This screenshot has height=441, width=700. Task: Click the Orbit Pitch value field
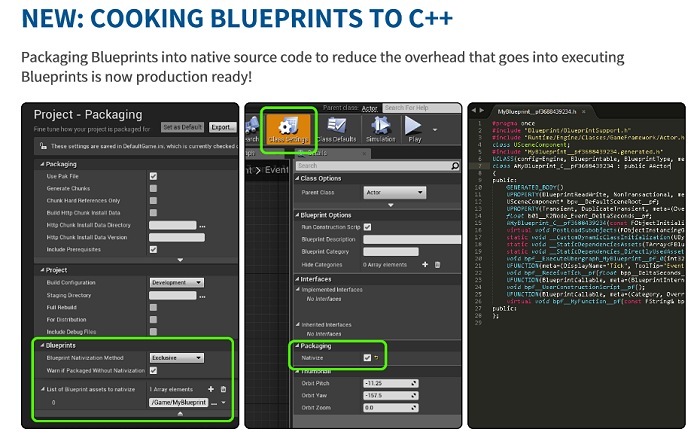point(391,383)
